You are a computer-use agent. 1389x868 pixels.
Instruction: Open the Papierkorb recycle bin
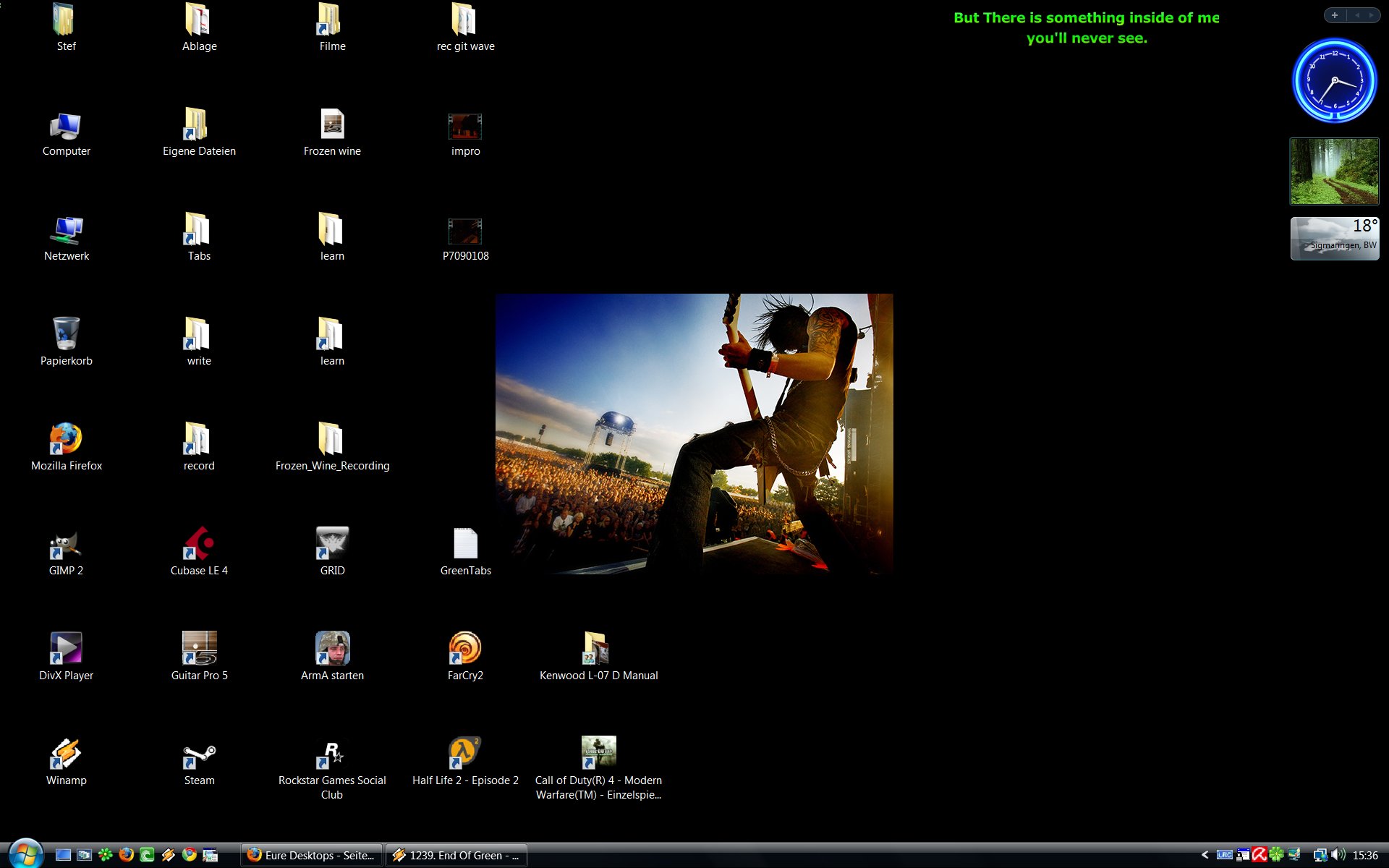[66, 343]
